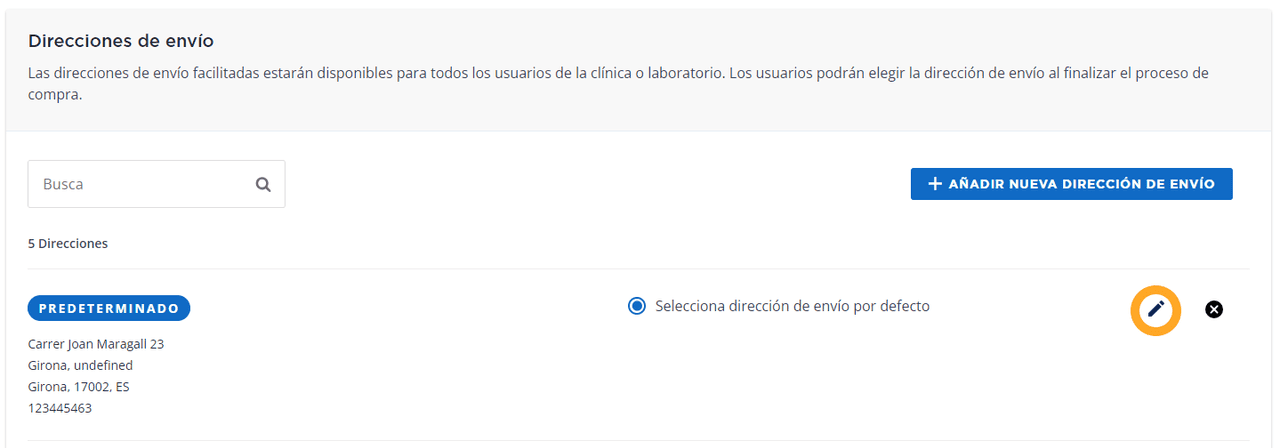Click the '5 Direcciones' count text

tap(68, 243)
